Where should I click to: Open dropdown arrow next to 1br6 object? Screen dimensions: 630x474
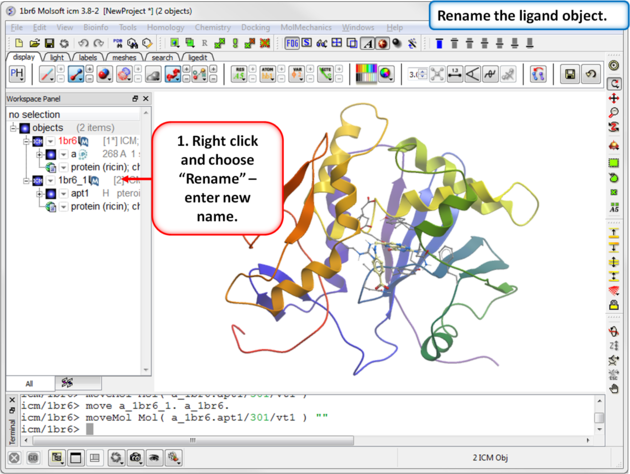click(x=50, y=142)
